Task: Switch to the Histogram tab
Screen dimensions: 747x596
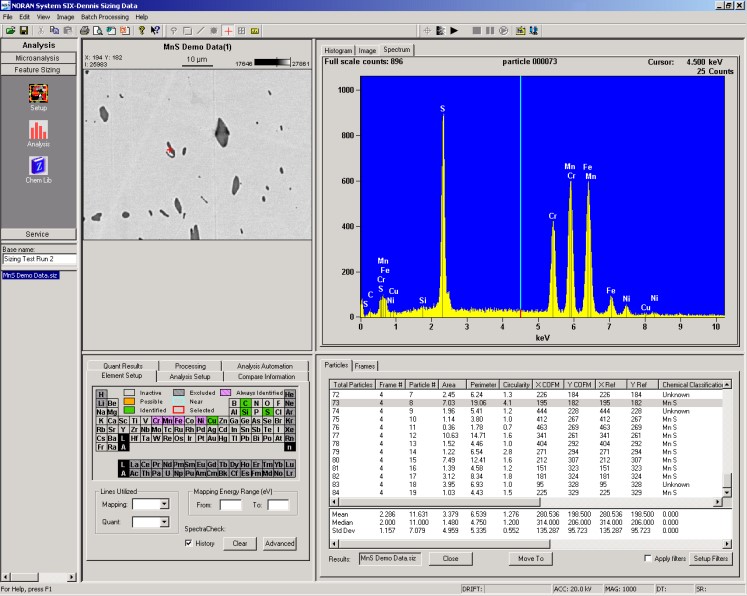Action: tap(338, 51)
